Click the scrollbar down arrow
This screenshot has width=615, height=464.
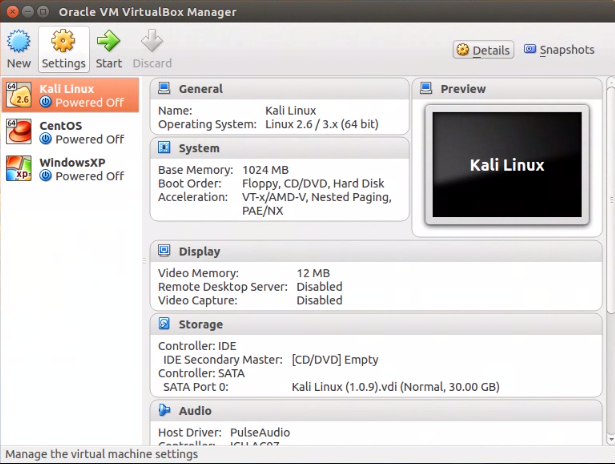pyautogui.click(x=610, y=439)
